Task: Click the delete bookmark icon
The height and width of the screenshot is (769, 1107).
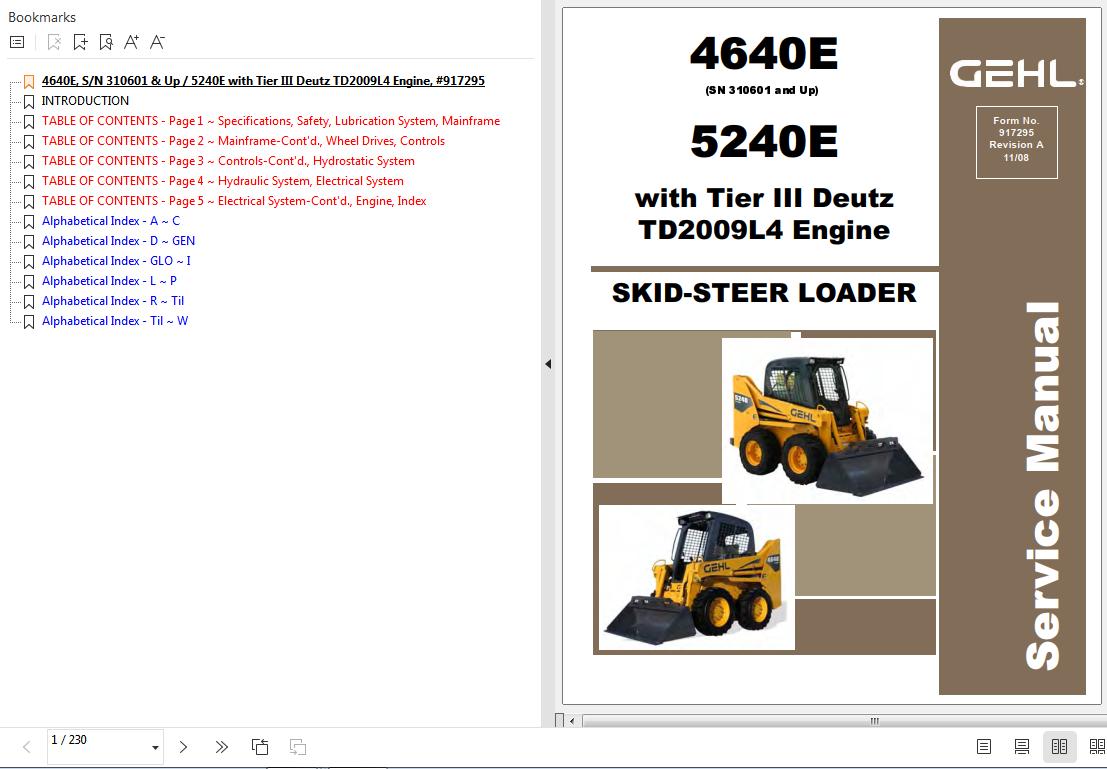Action: [x=54, y=42]
